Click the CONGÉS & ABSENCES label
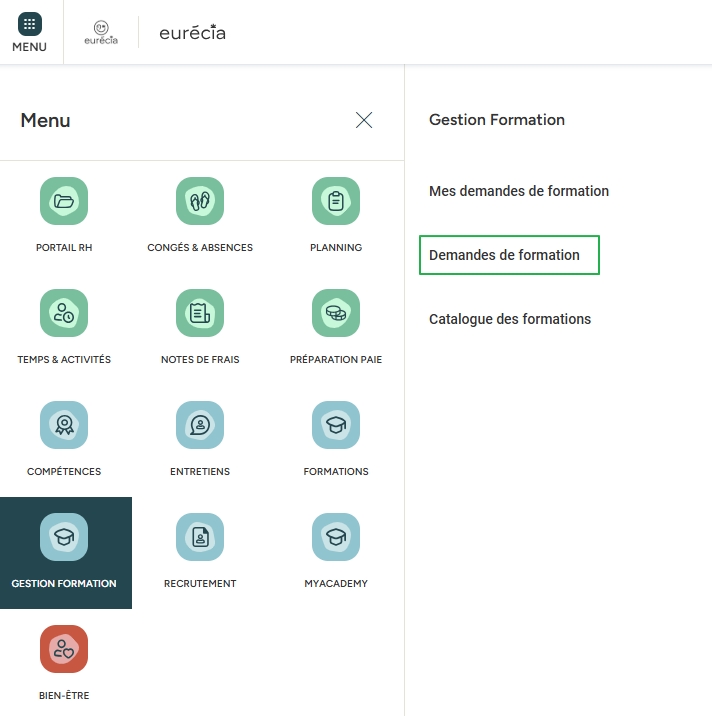The image size is (712, 716). [x=200, y=247]
